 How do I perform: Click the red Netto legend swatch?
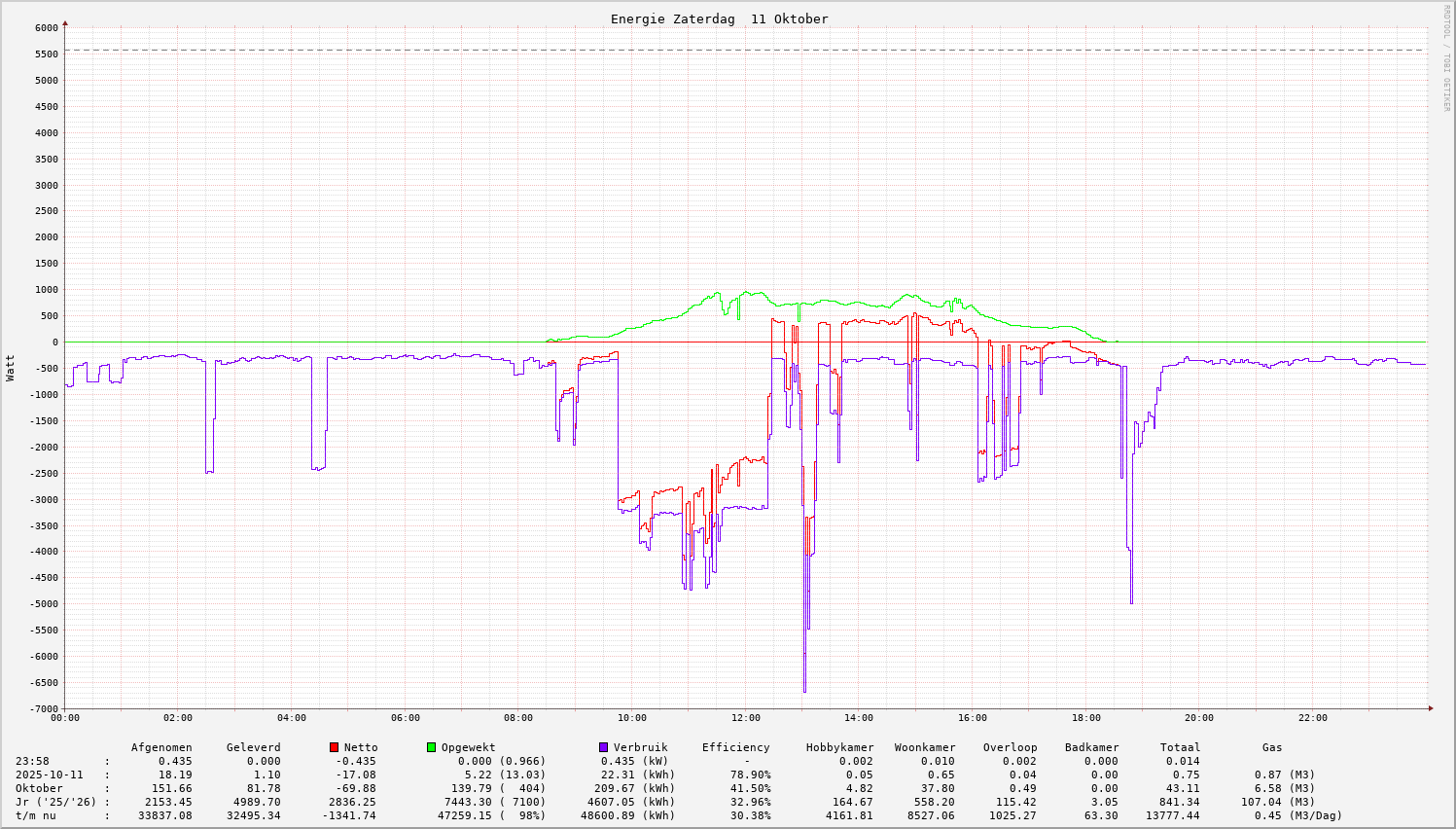(334, 747)
